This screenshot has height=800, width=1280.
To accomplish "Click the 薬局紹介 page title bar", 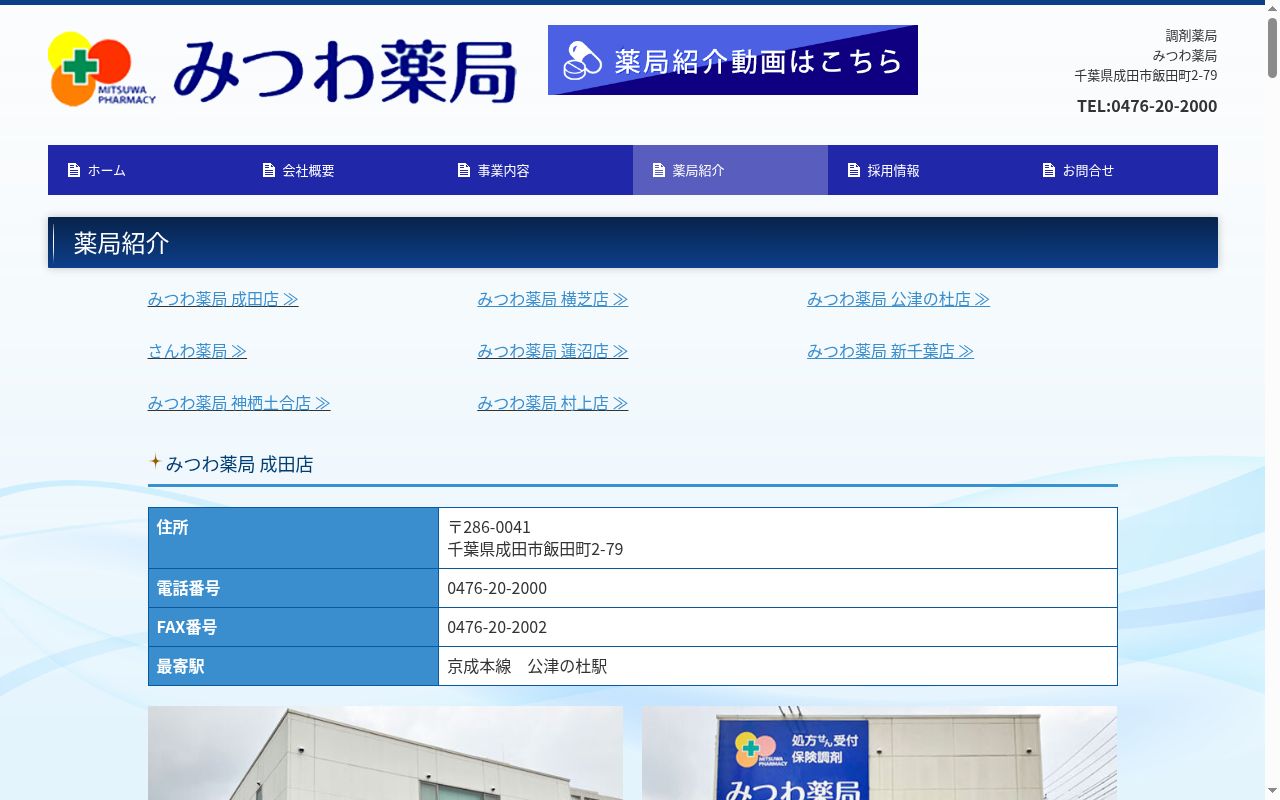I will (x=633, y=243).
